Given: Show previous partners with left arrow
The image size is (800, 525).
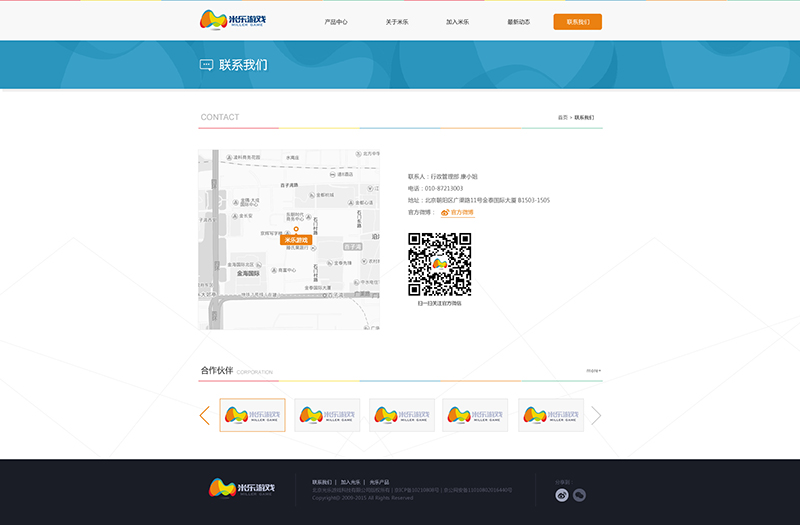Looking at the screenshot, I should 205,415.
